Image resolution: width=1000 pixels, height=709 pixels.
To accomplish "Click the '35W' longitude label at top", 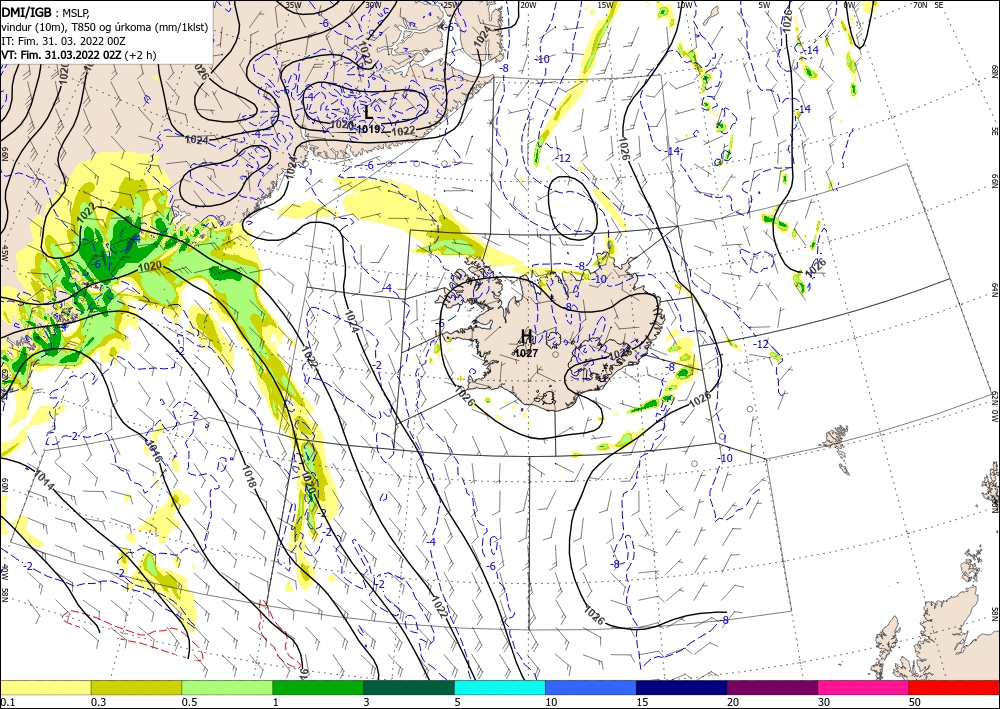I will click(293, 5).
